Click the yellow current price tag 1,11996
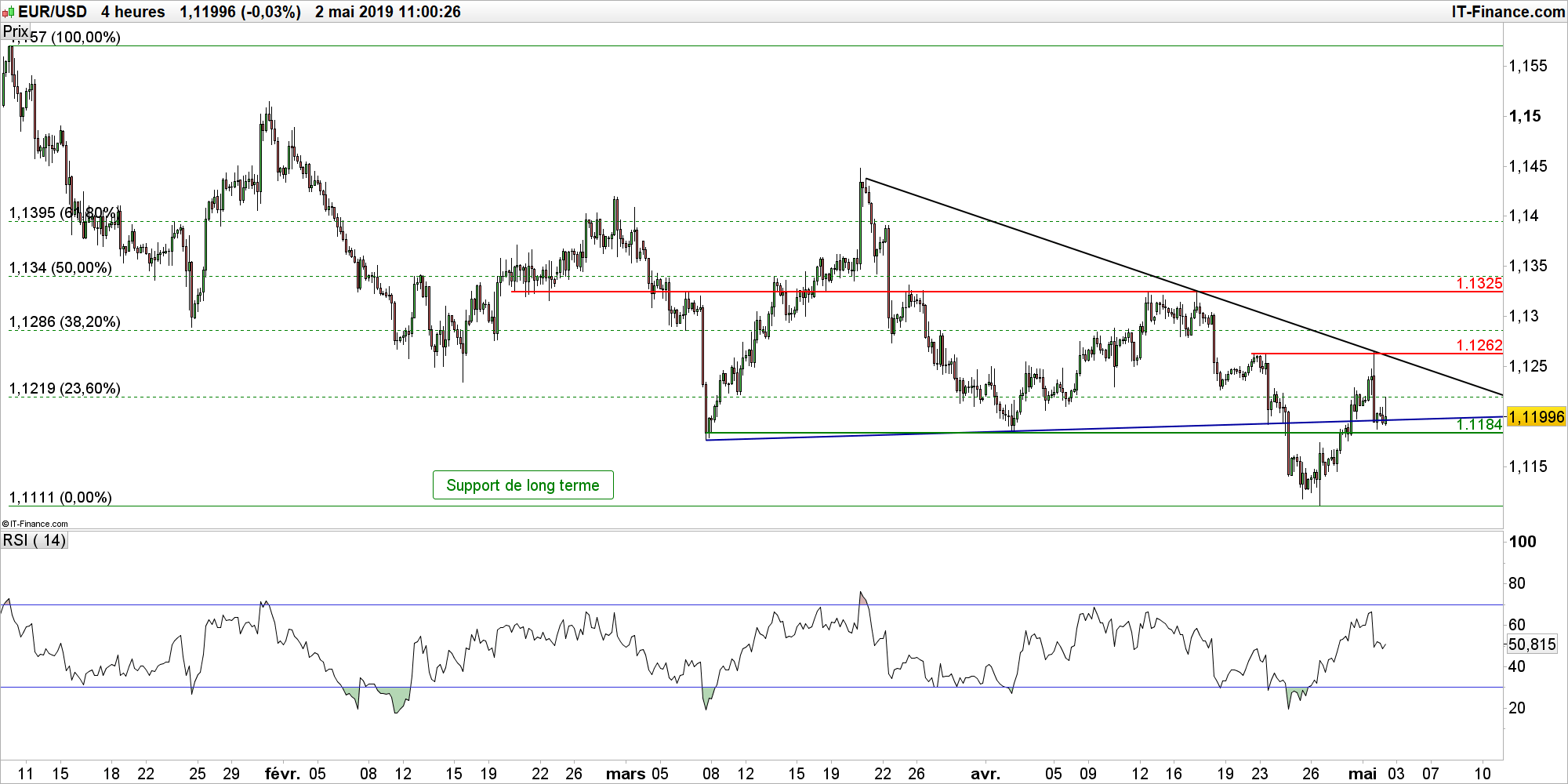Viewport: 1568px width, 784px height. tap(1536, 417)
